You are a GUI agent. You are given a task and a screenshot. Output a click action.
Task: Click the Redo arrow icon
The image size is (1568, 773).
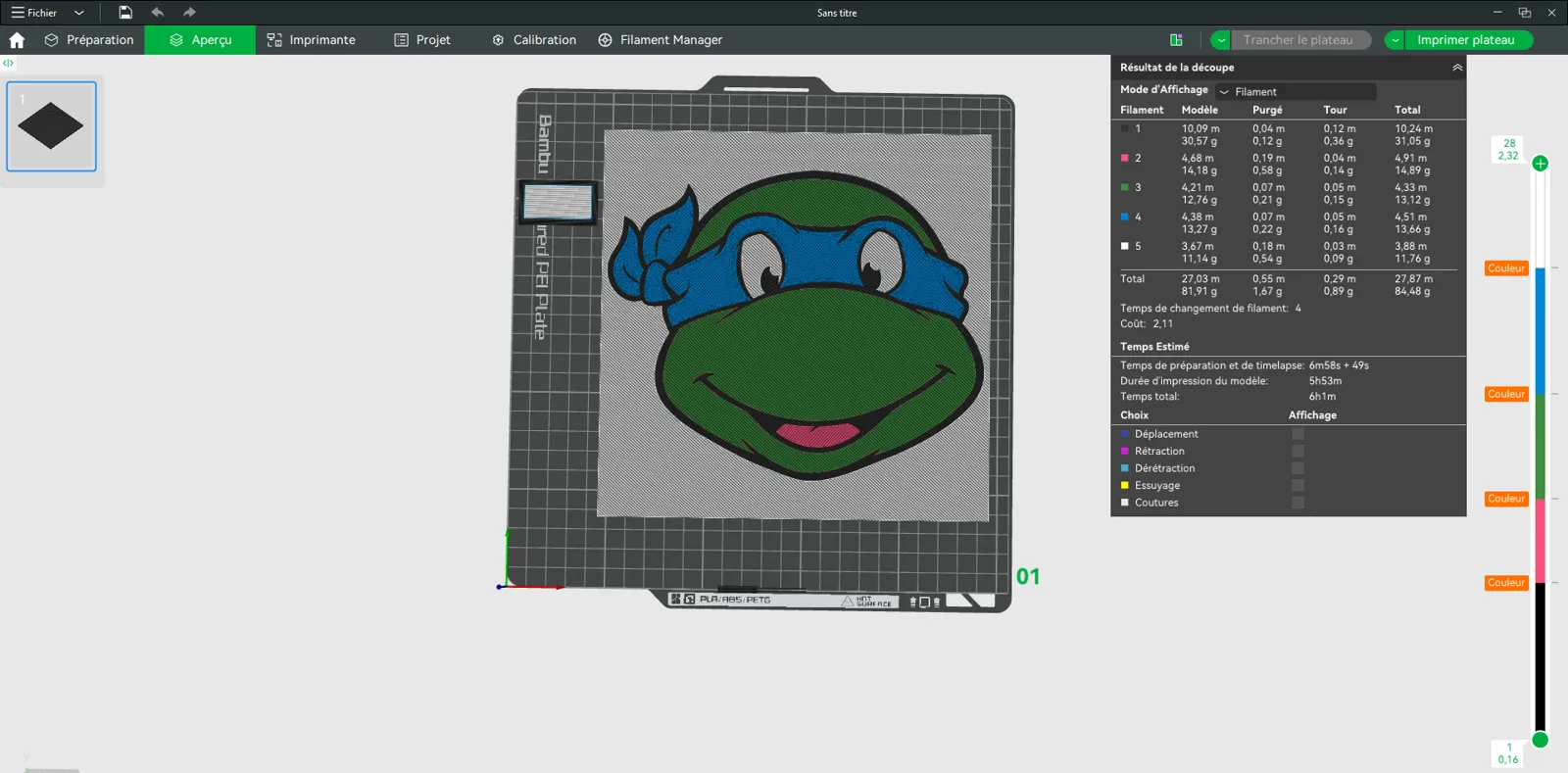(189, 13)
